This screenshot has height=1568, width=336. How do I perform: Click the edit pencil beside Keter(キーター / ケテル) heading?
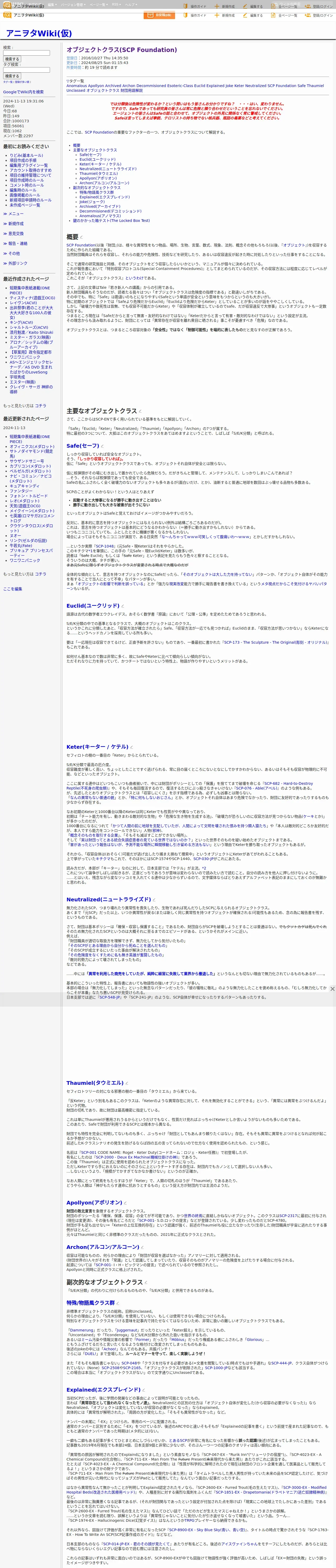pos(131,747)
